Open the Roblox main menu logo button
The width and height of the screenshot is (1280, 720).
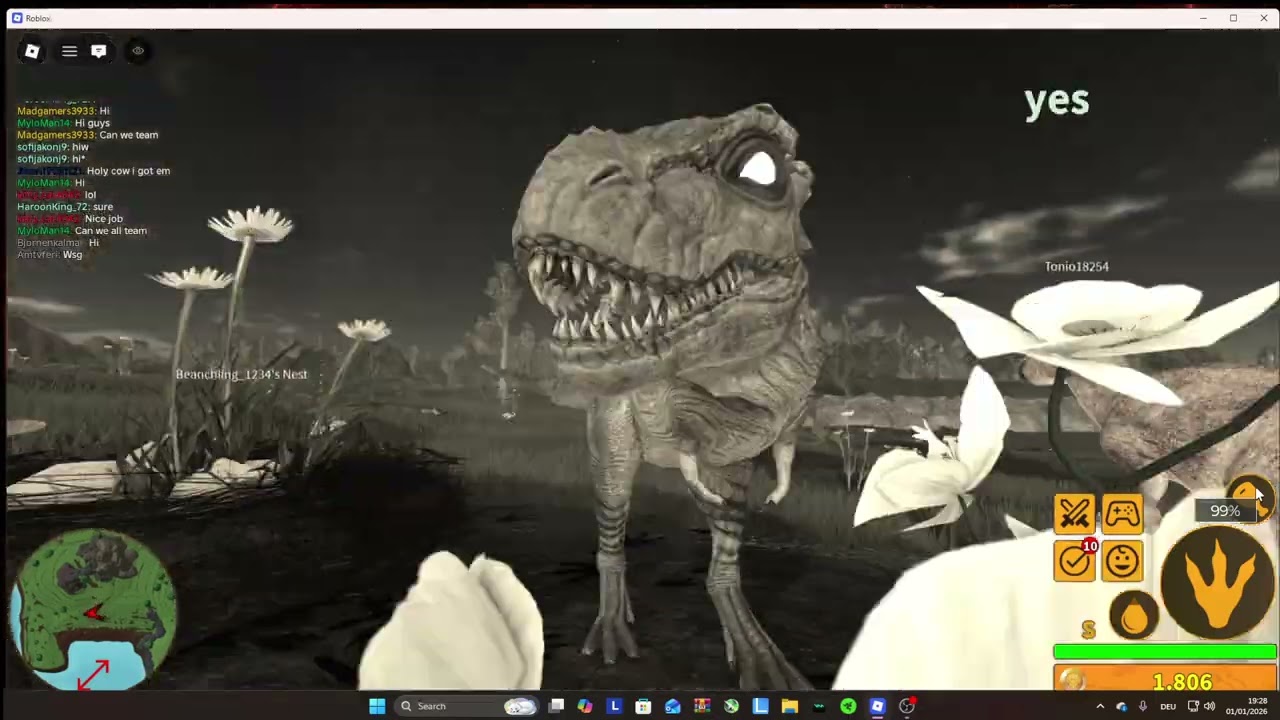32,51
